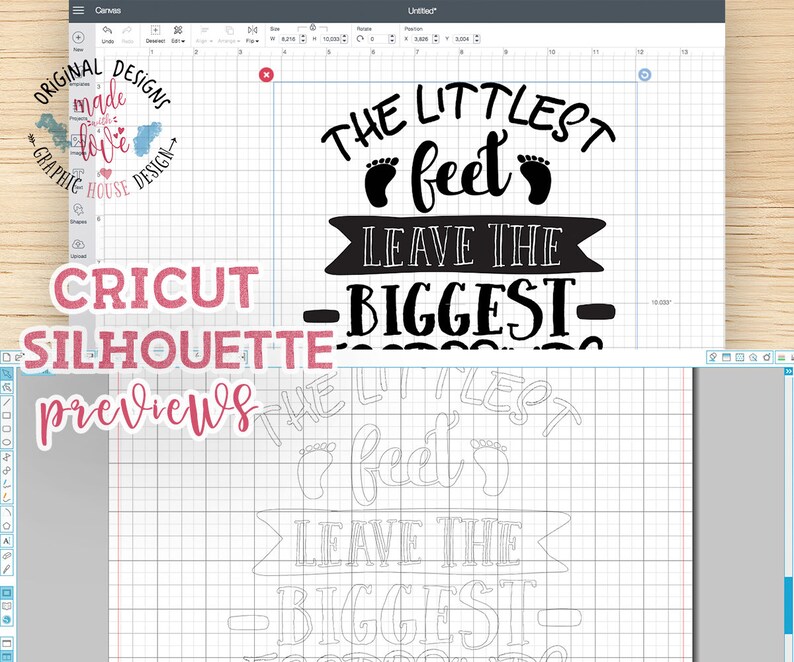
Task: Adjust the Position Y stepper arrows
Action: point(477,39)
